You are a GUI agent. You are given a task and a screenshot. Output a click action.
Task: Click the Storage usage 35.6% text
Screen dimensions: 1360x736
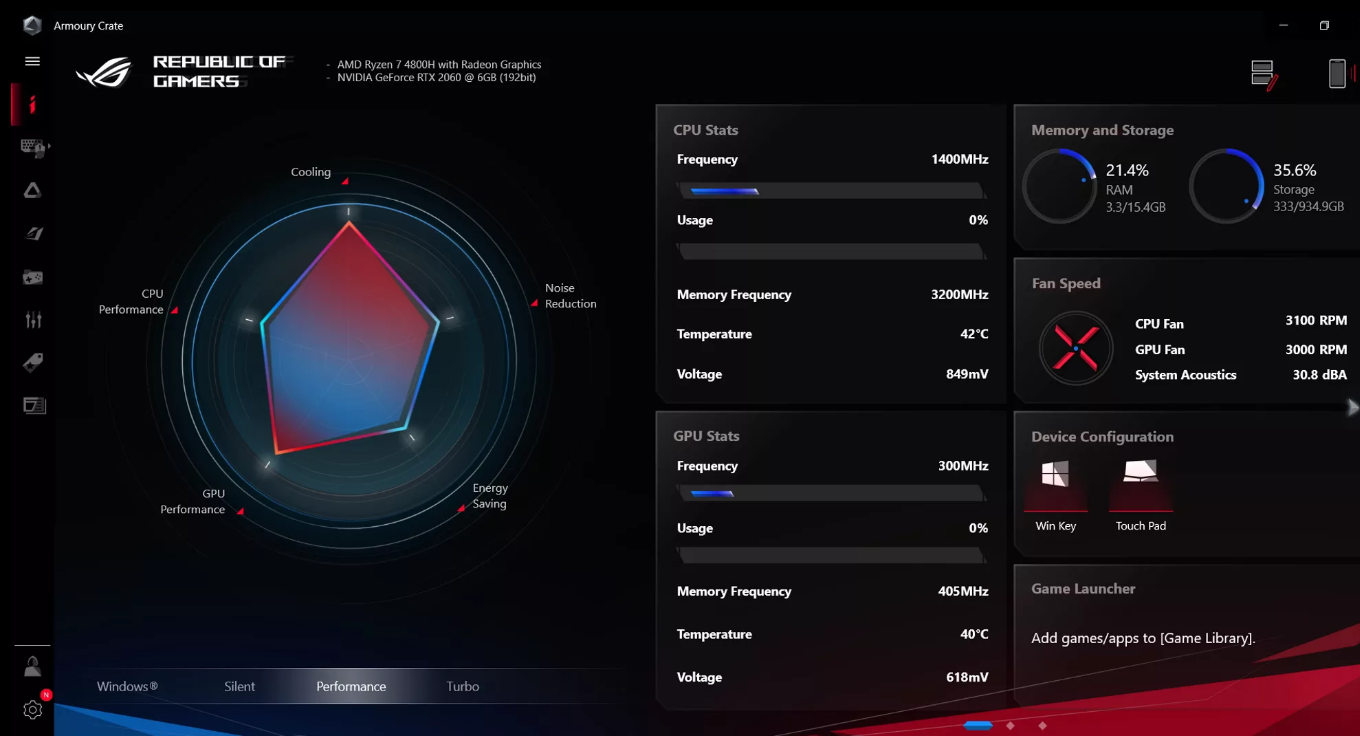pos(1295,170)
